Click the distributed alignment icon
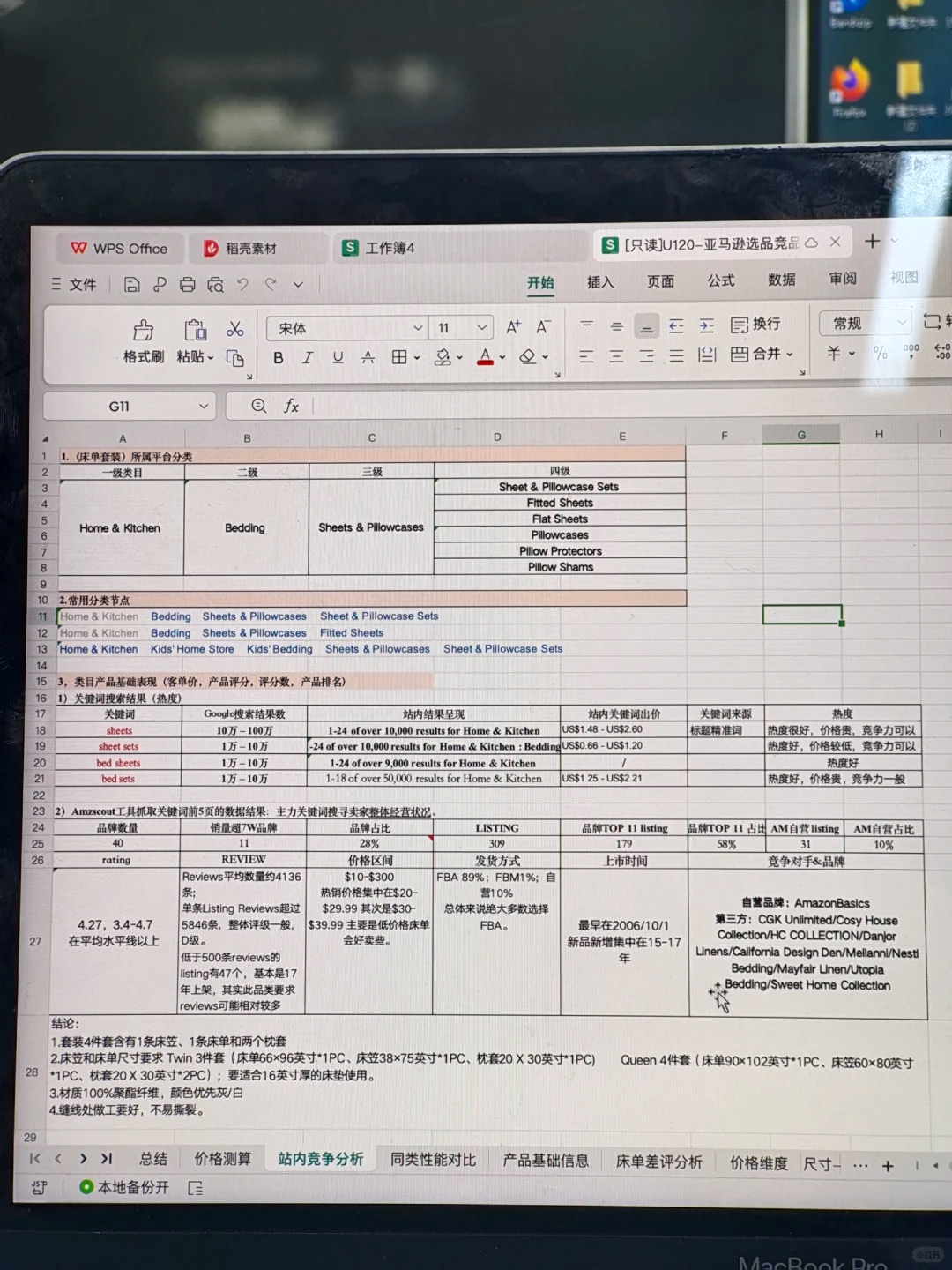The height and width of the screenshot is (1270, 952). pyautogui.click(x=707, y=355)
